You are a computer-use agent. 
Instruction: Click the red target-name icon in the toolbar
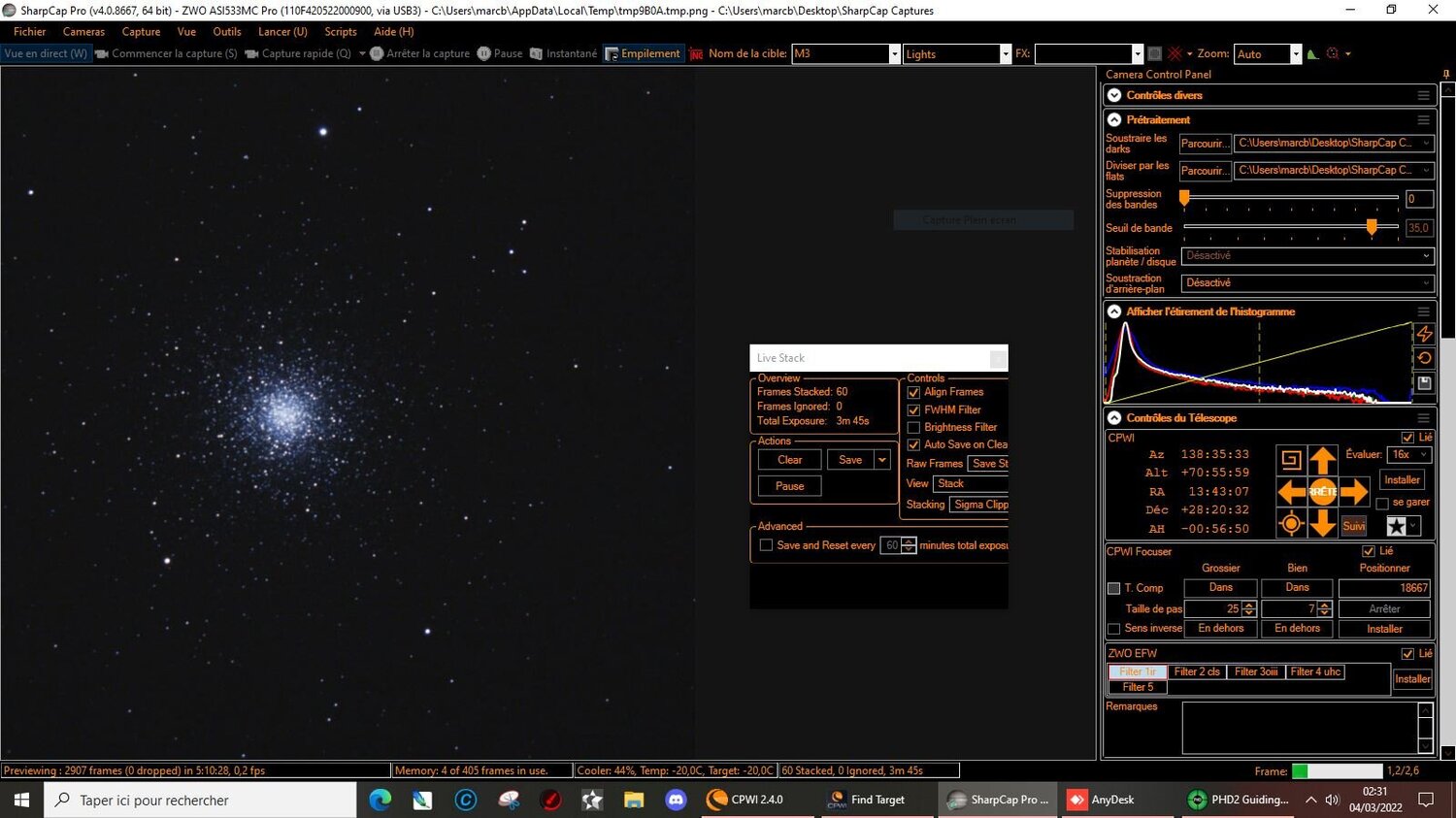[x=696, y=54]
